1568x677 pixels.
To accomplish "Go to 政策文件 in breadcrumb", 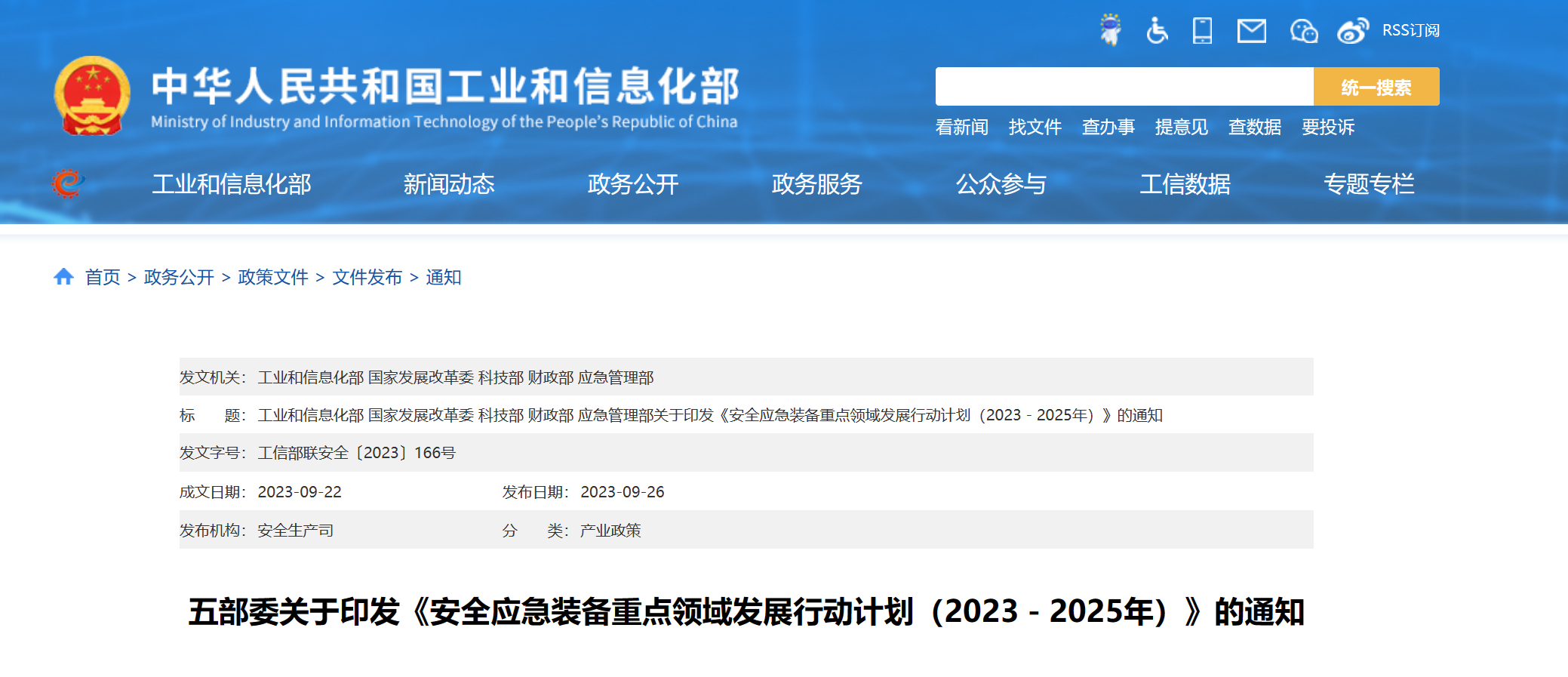I will click(x=273, y=277).
